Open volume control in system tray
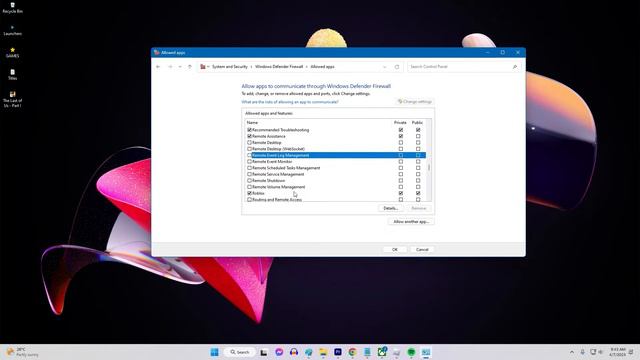The width and height of the screenshot is (640, 360). pyautogui.click(x=600, y=352)
